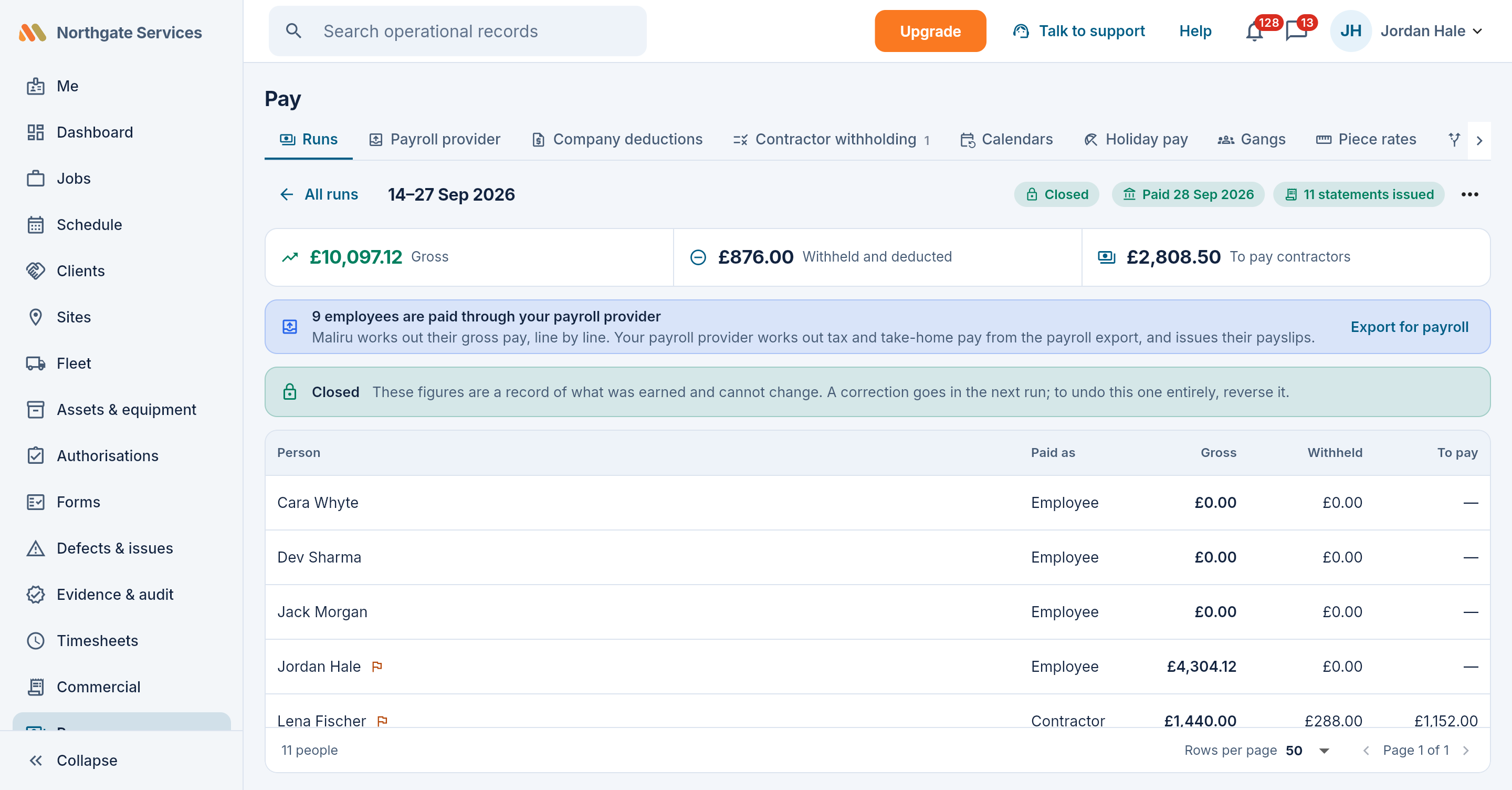Expand the Jordan Hale account dropdown
Viewport: 1512px width, 790px height.
[x=1477, y=31]
